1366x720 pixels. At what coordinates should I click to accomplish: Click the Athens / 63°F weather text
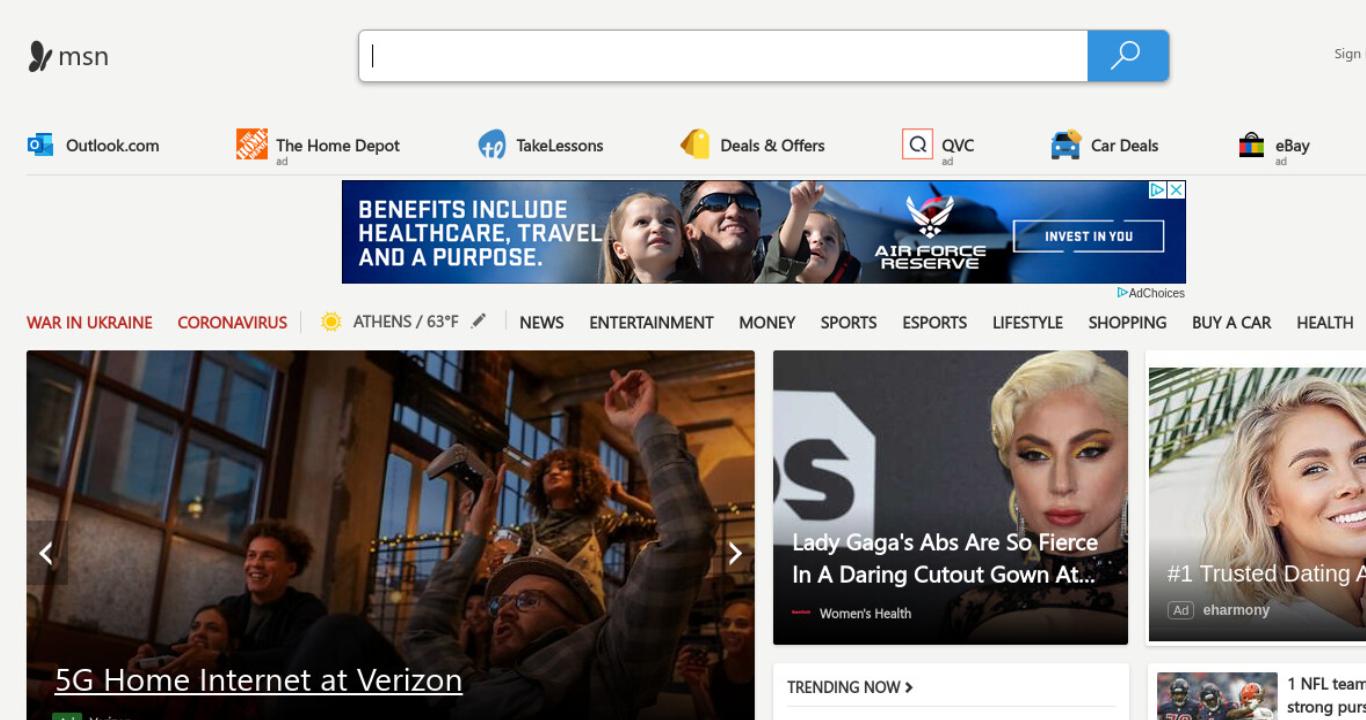[x=406, y=321]
